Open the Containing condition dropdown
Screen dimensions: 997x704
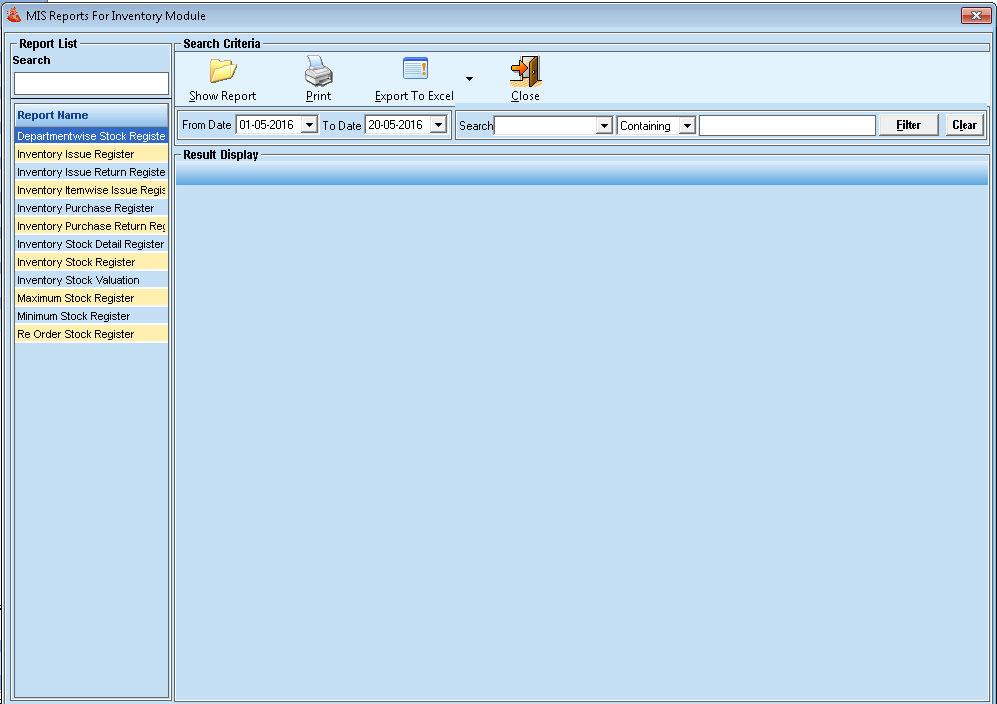coord(686,126)
